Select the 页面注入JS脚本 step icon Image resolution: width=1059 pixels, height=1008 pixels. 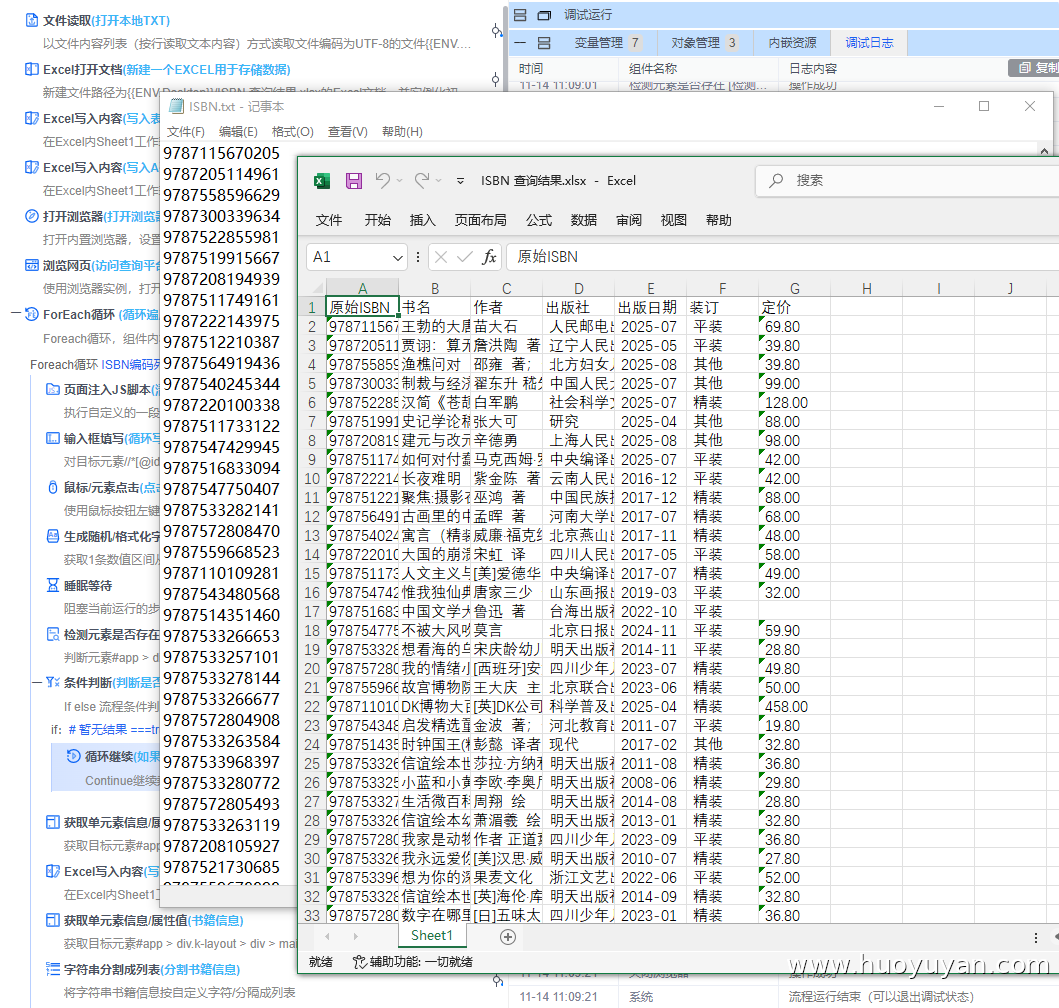[x=53, y=389]
